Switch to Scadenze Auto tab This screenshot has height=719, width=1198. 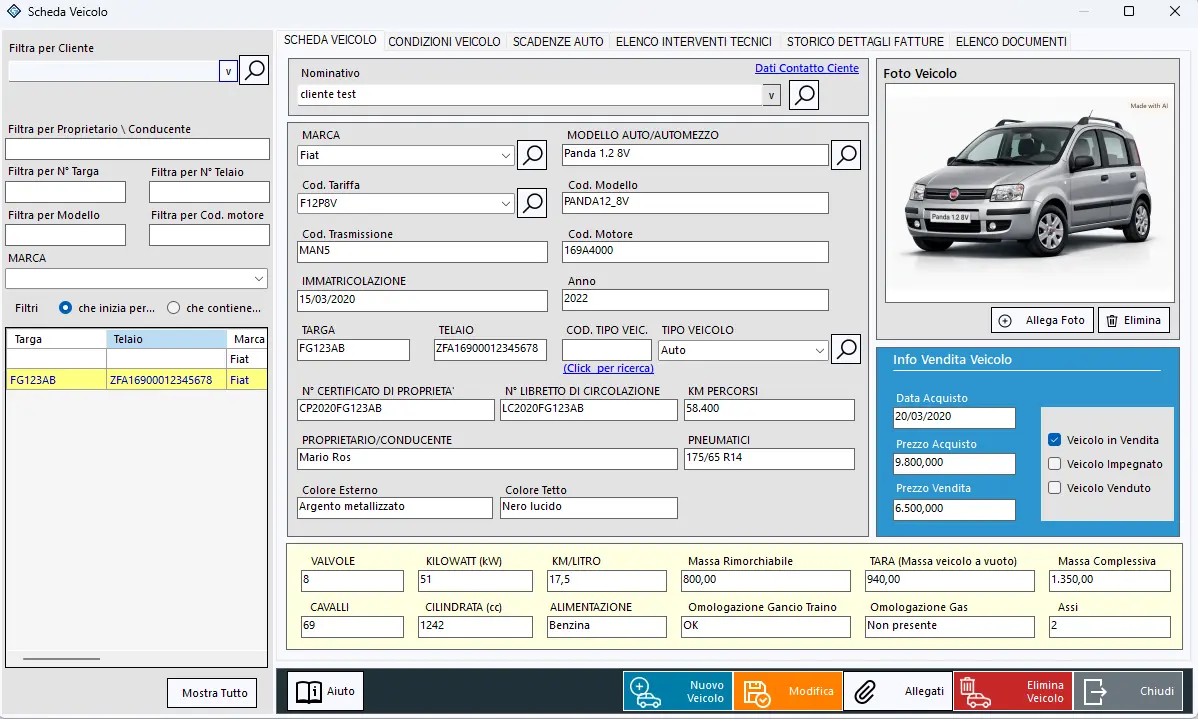click(x=558, y=42)
